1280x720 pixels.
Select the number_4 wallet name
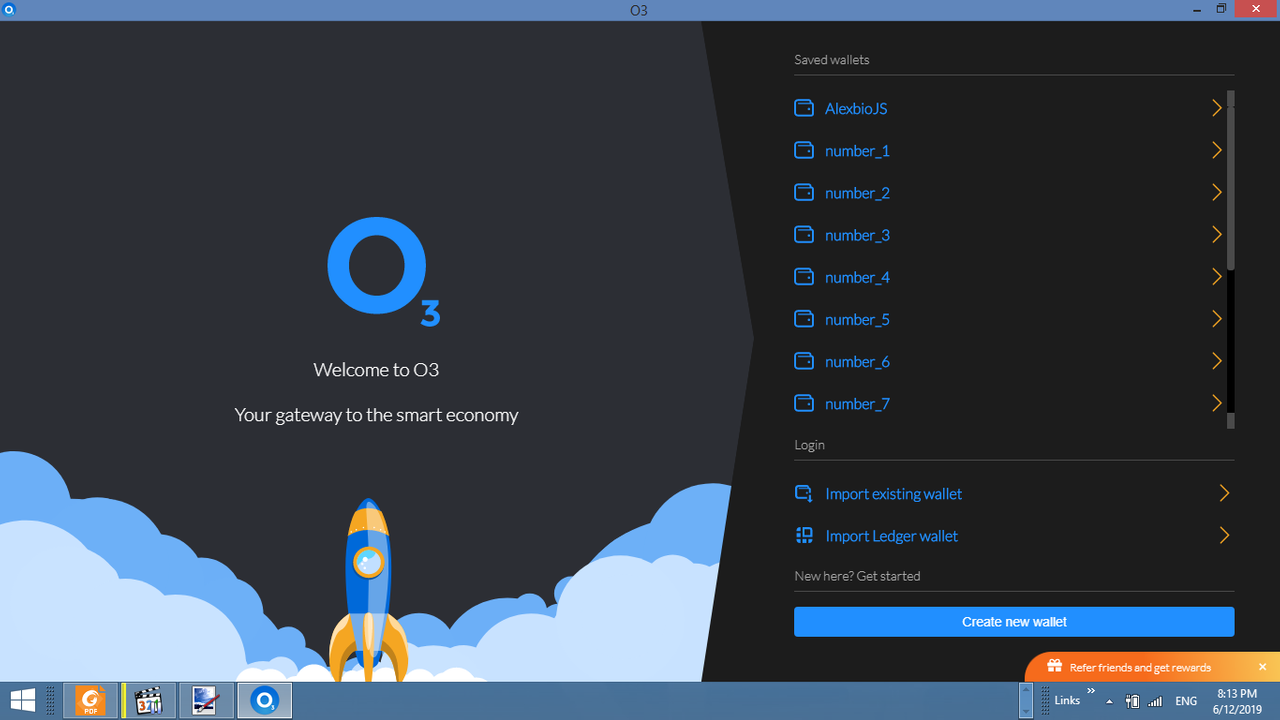point(857,277)
